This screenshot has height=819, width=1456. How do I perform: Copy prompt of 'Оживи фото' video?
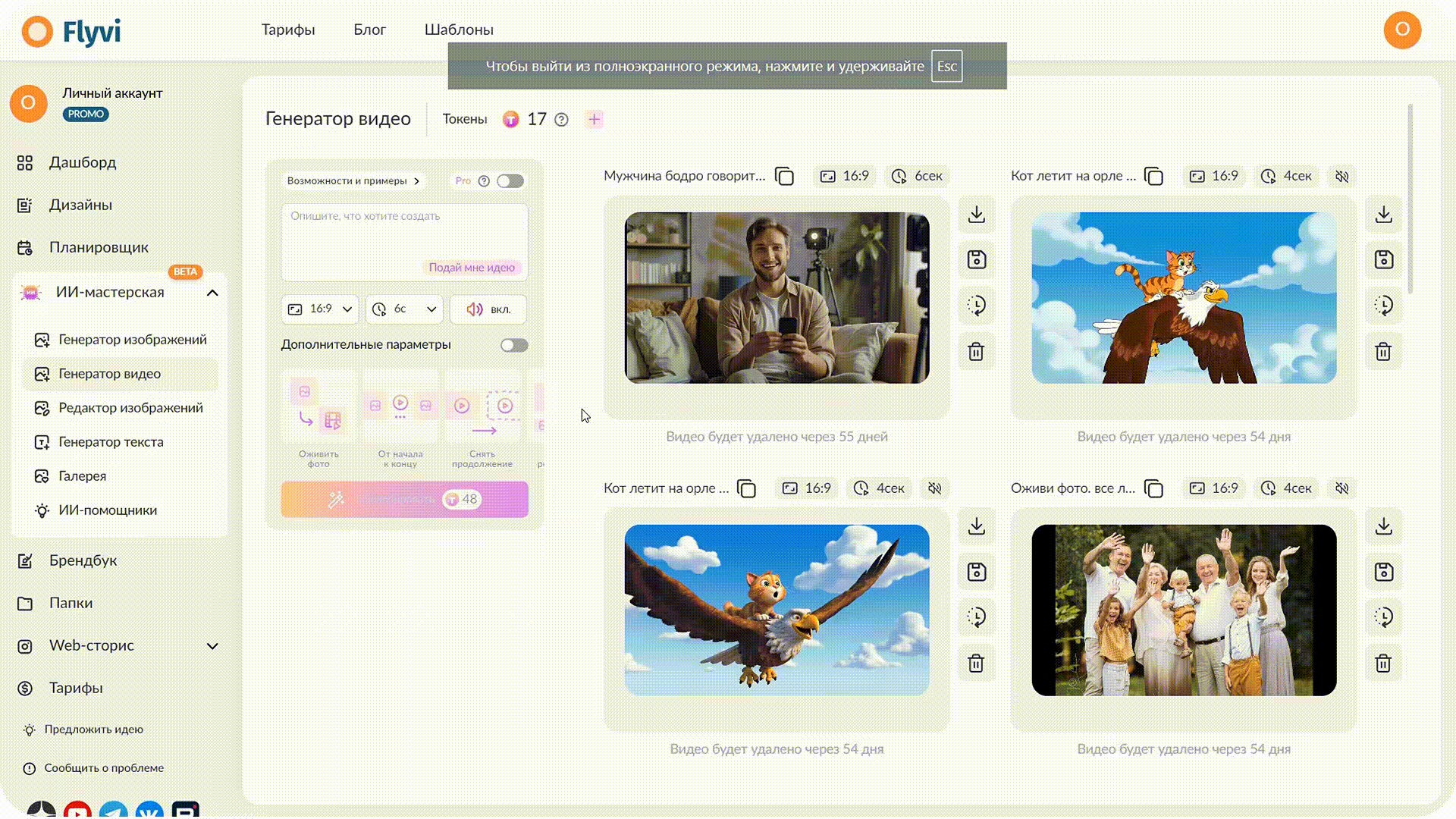1153,488
